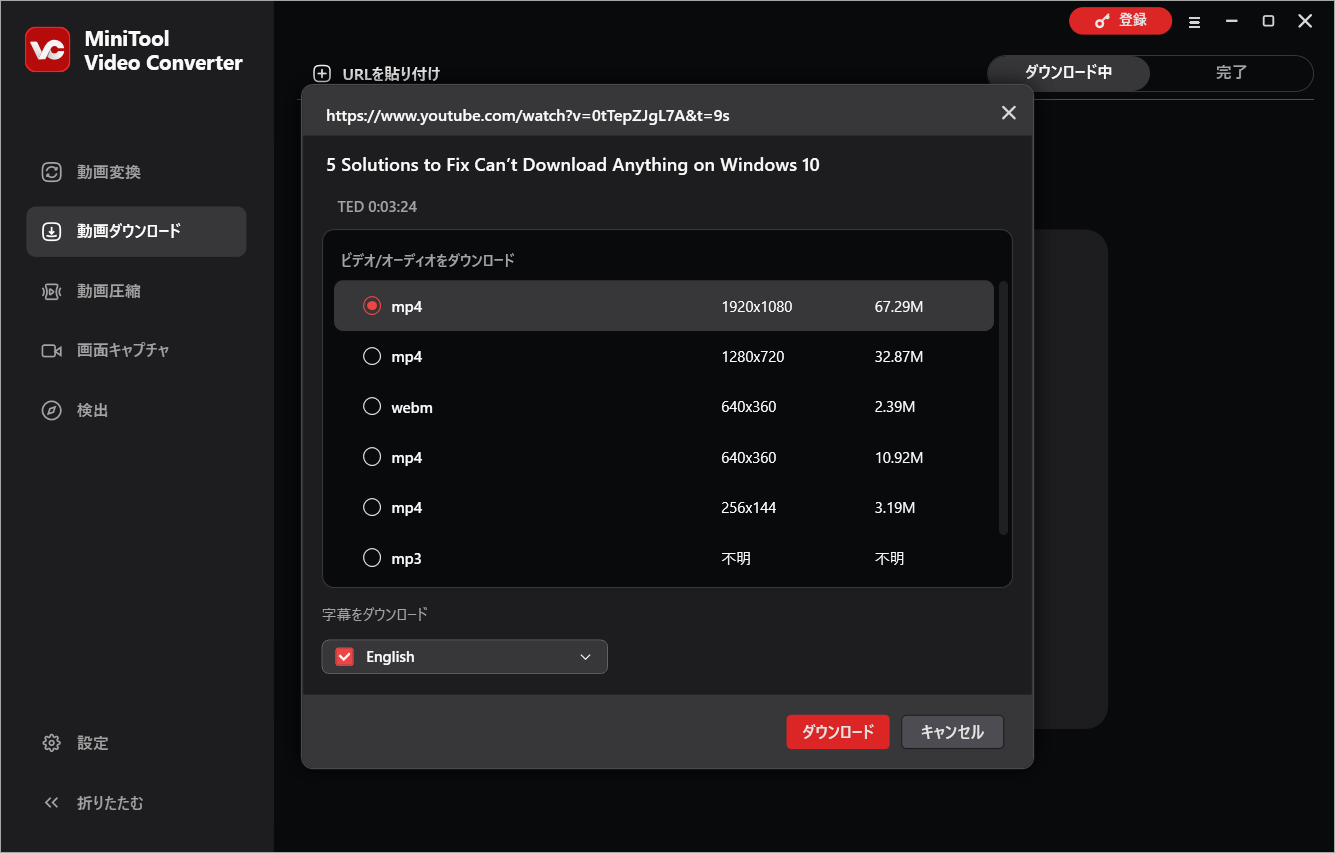Open video compress via its sidebar icon
Viewport: 1335px width, 853px height.
click(x=51, y=291)
